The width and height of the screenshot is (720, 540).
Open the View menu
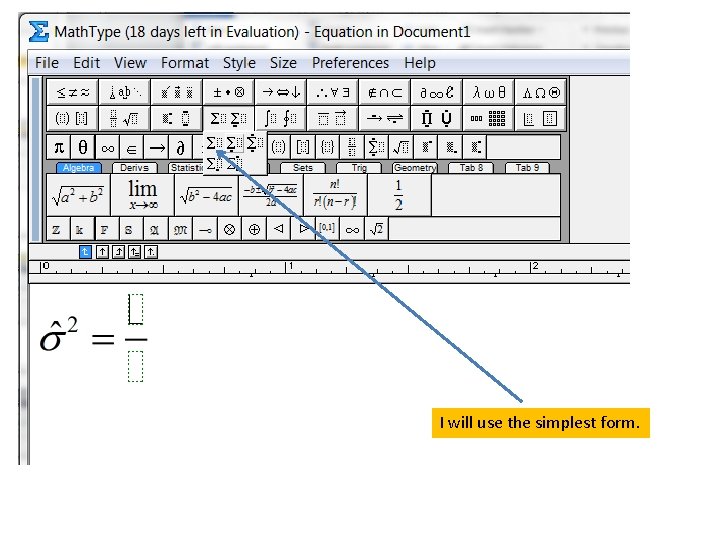130,62
